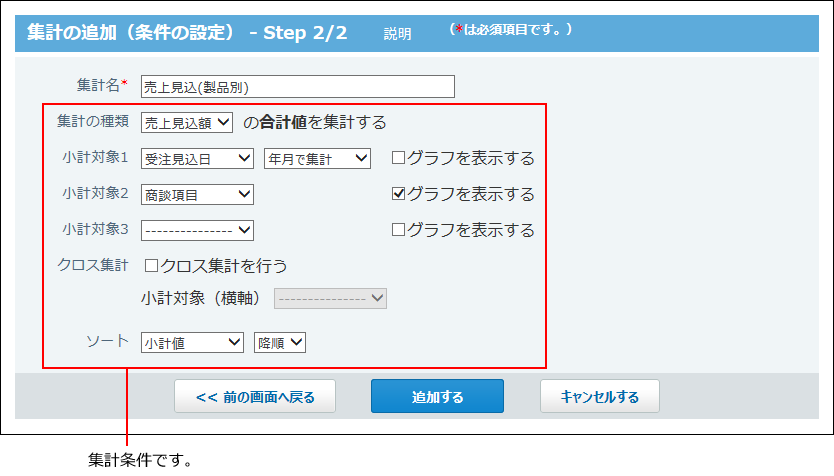Click the クロス集計 label
Image resolution: width=834 pixels, height=476 pixels.
93,265
